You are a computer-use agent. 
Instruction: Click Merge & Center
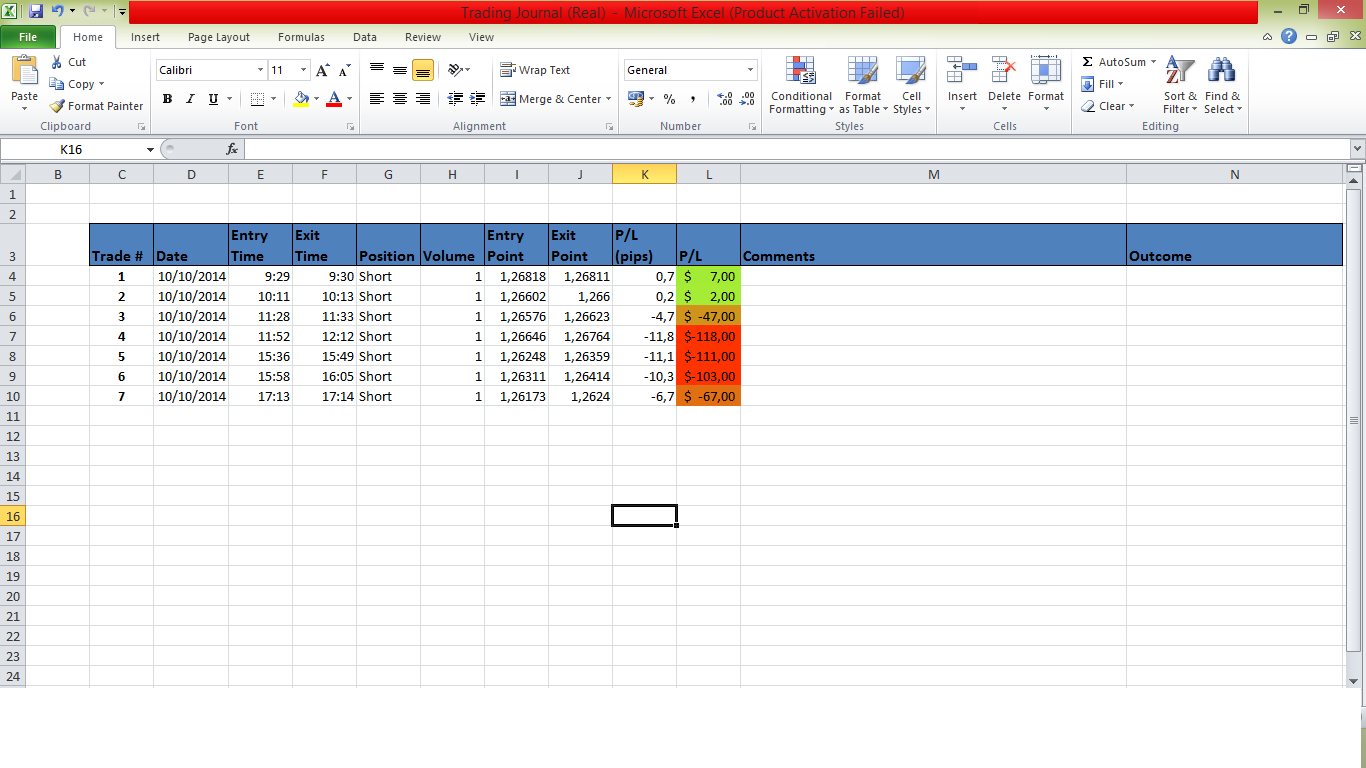pos(550,99)
